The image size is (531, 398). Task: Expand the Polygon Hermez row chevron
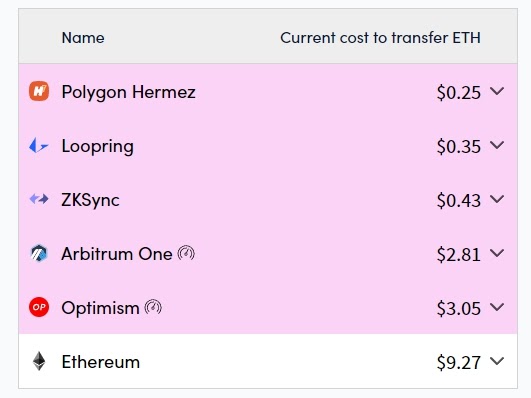[x=497, y=91]
